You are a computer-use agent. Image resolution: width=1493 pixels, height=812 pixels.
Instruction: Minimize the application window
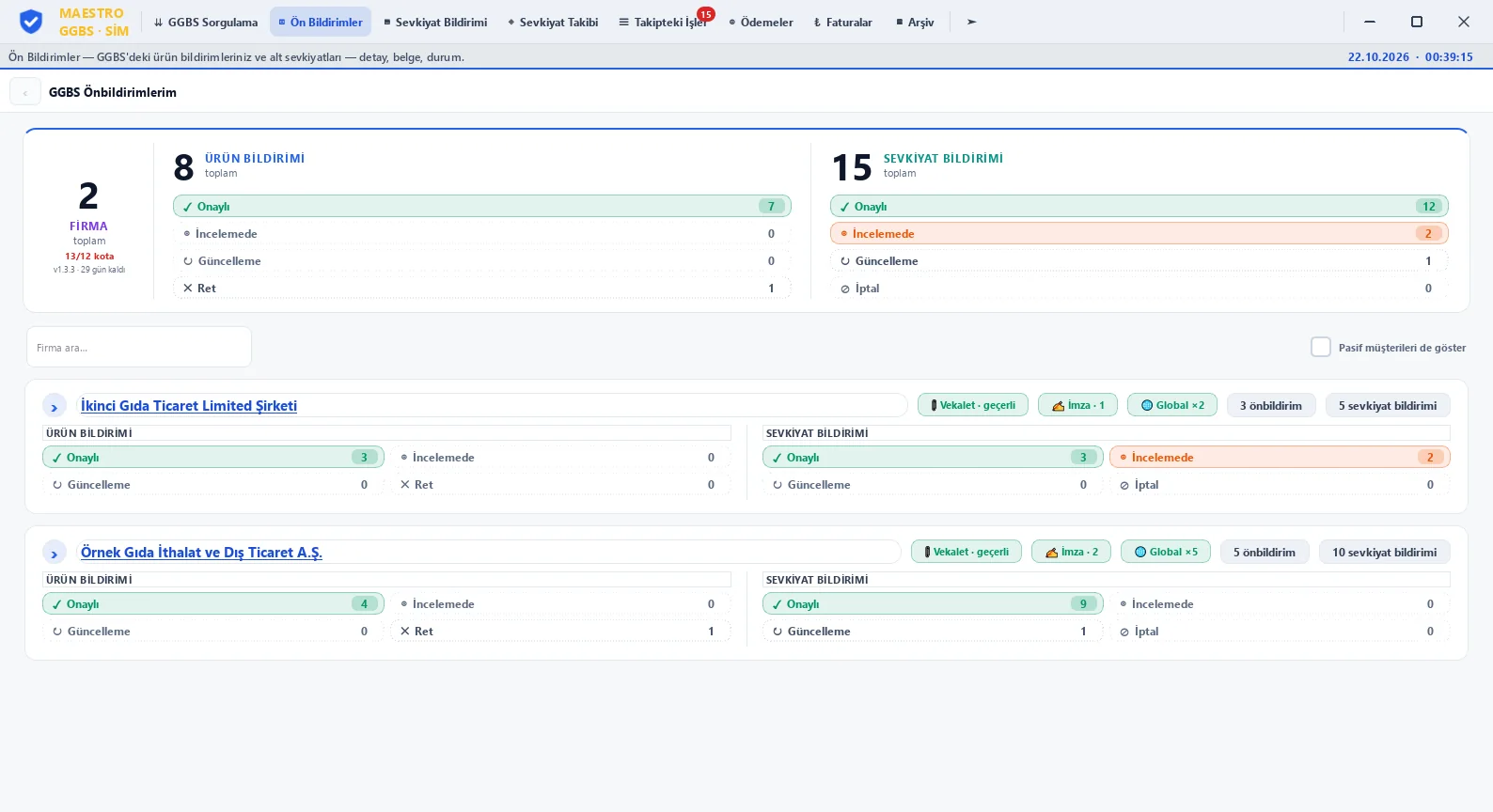1370,22
